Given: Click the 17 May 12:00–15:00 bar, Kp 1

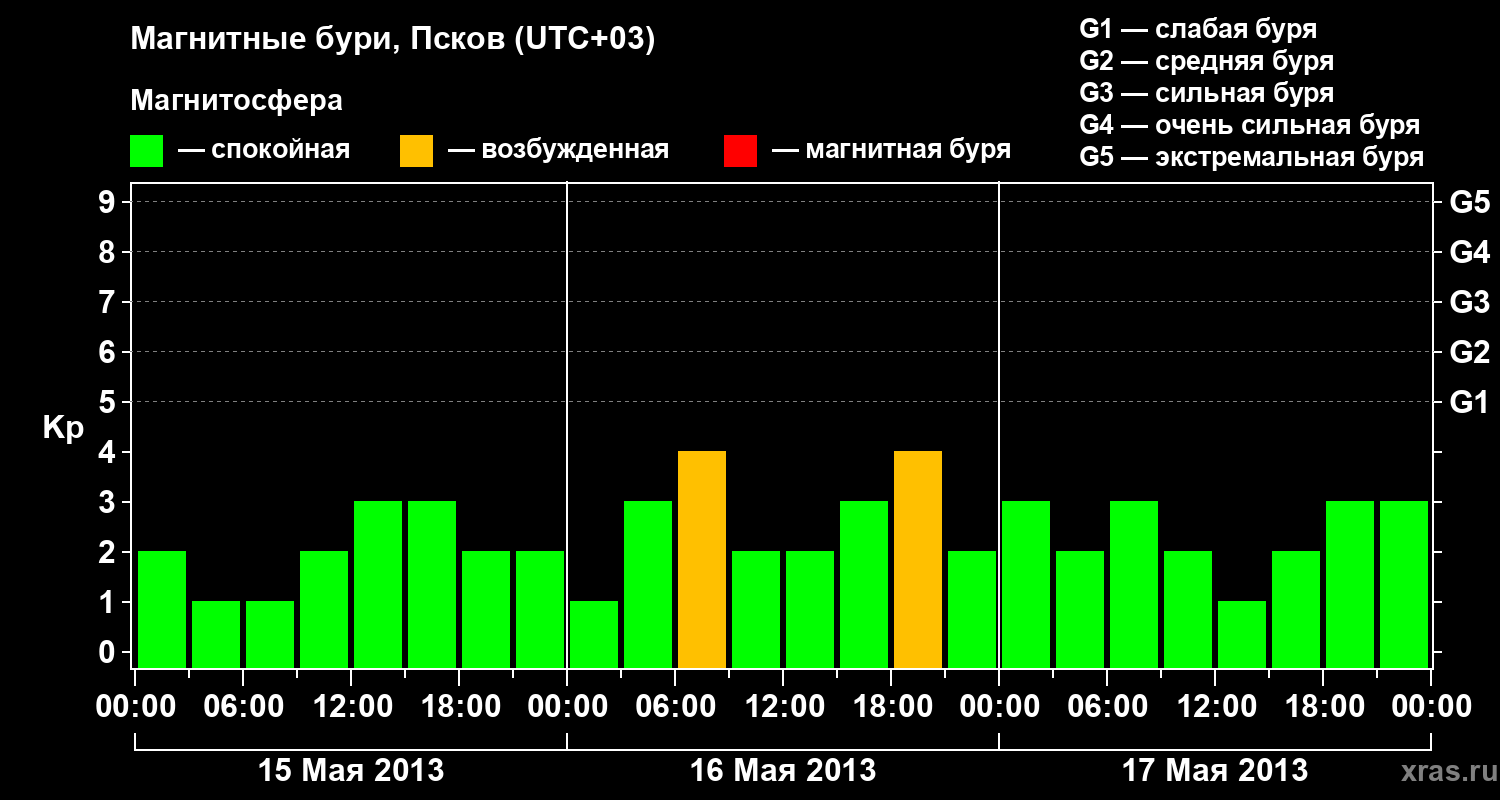Looking at the screenshot, I should pos(1242,635).
